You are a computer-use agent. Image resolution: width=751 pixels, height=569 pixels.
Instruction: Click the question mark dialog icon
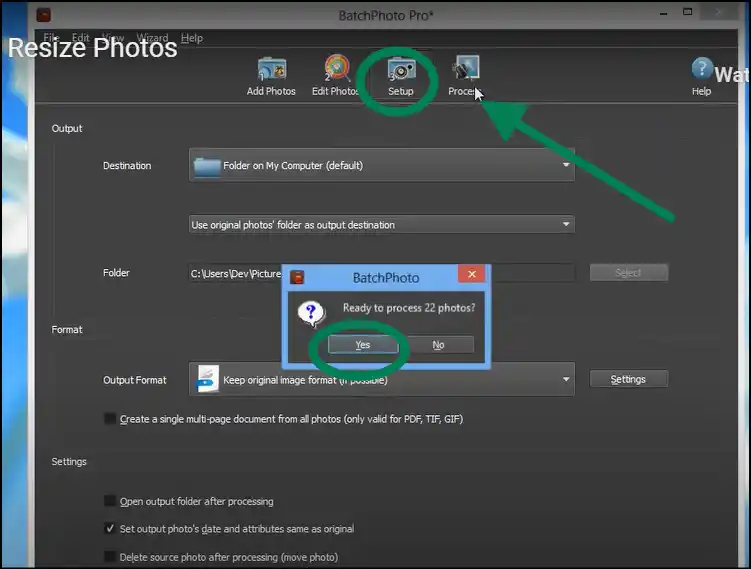[x=311, y=314]
